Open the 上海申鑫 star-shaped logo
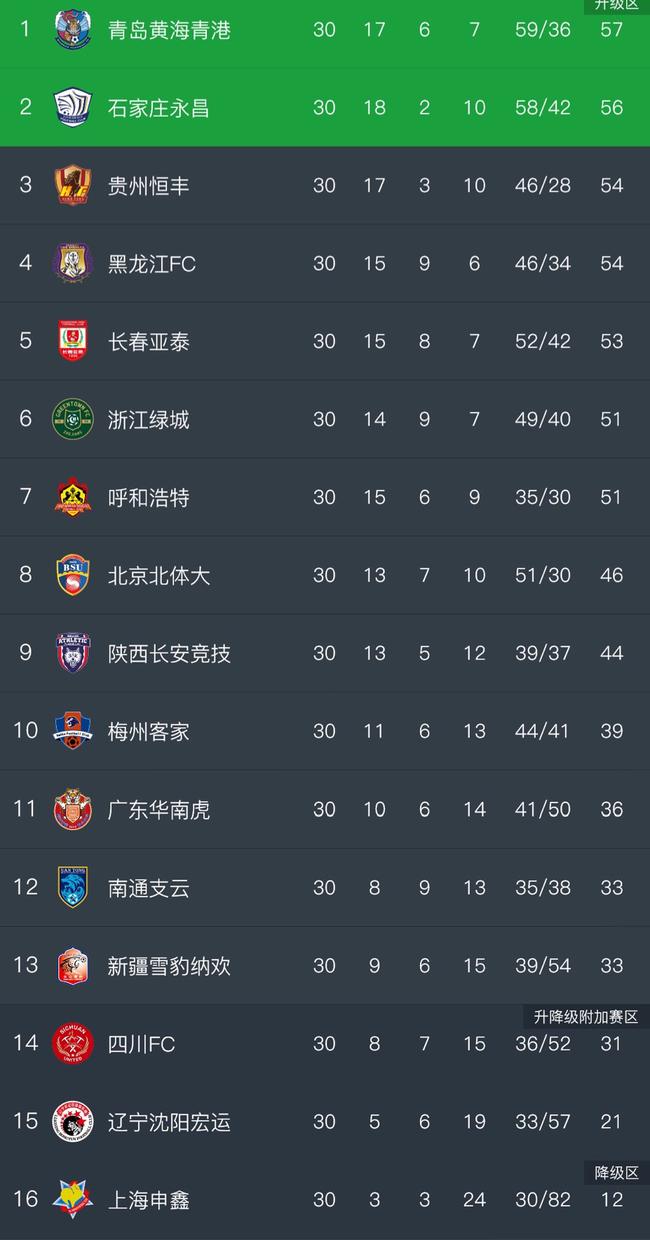 point(72,1200)
